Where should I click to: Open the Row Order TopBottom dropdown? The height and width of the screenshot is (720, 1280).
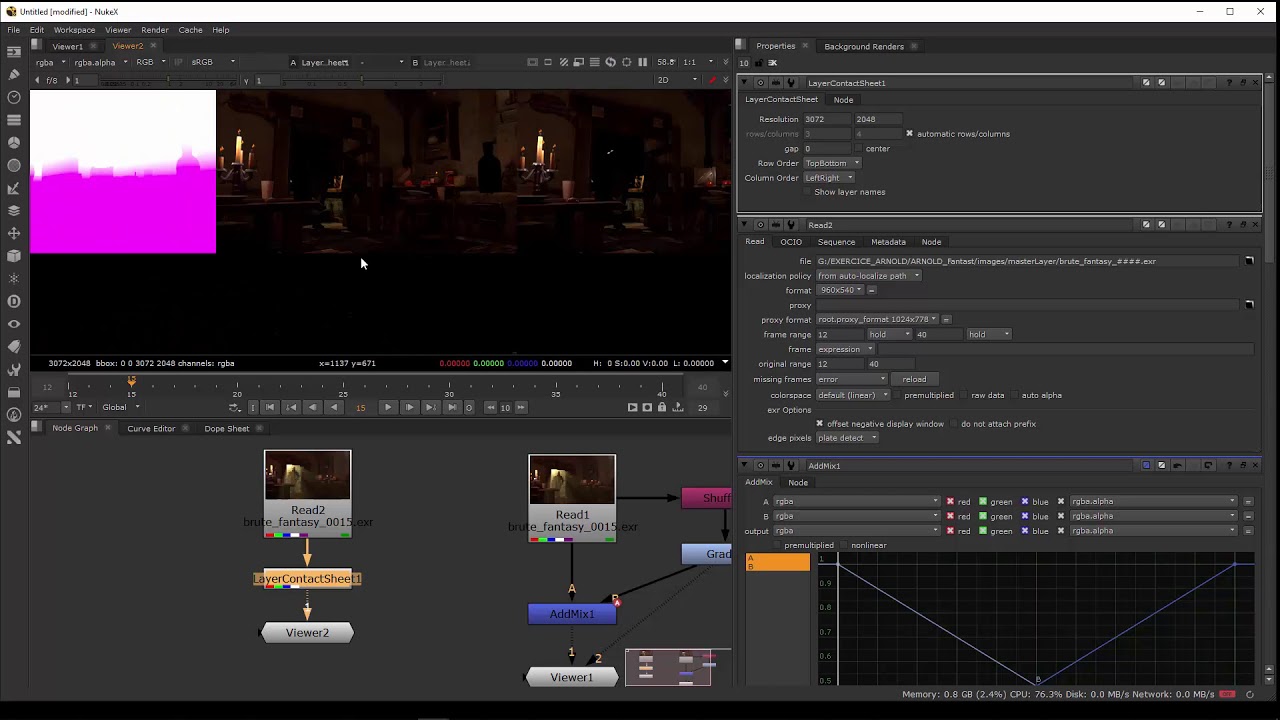click(x=832, y=163)
